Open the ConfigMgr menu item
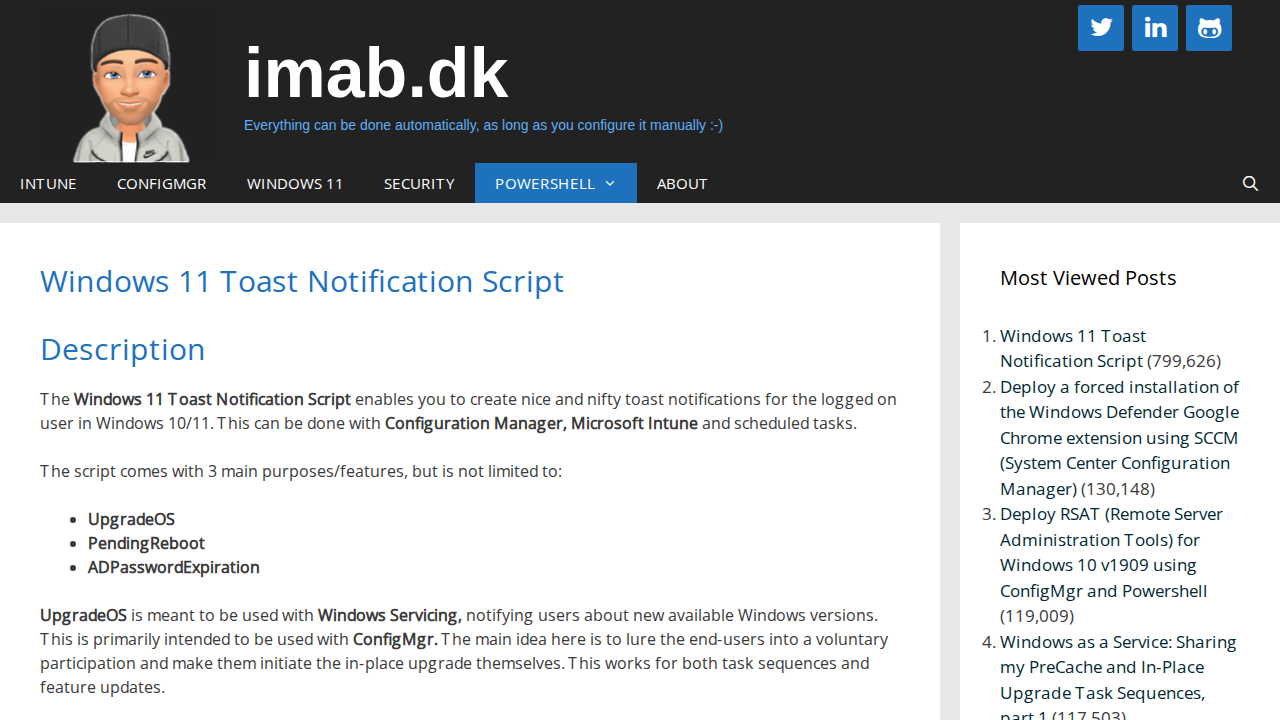 [x=162, y=183]
